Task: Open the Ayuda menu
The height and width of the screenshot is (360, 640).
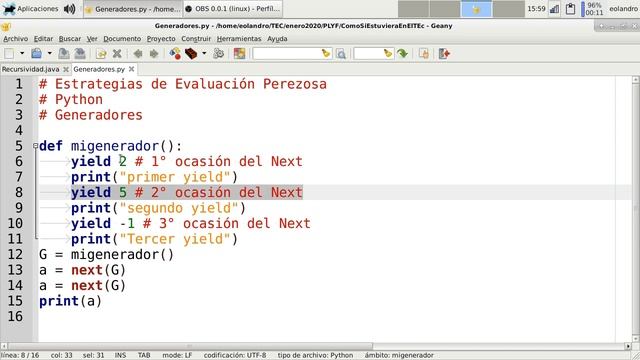Action: tap(277, 39)
